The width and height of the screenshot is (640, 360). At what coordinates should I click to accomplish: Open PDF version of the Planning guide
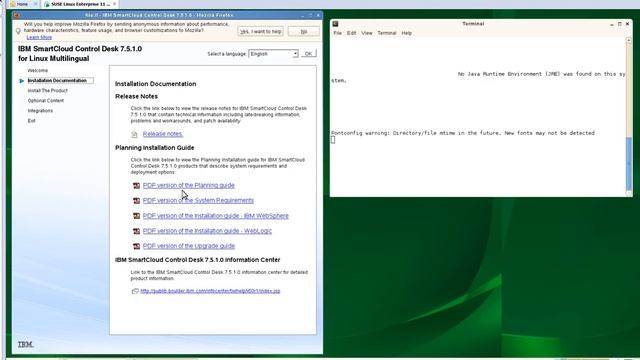[189, 185]
